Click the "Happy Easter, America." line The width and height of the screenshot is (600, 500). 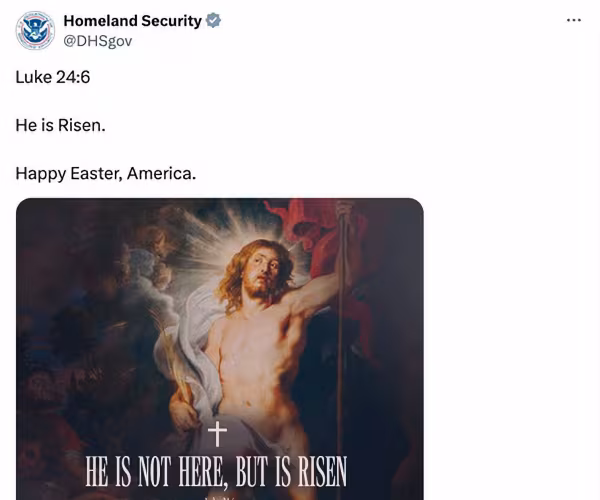pyautogui.click(x=105, y=174)
